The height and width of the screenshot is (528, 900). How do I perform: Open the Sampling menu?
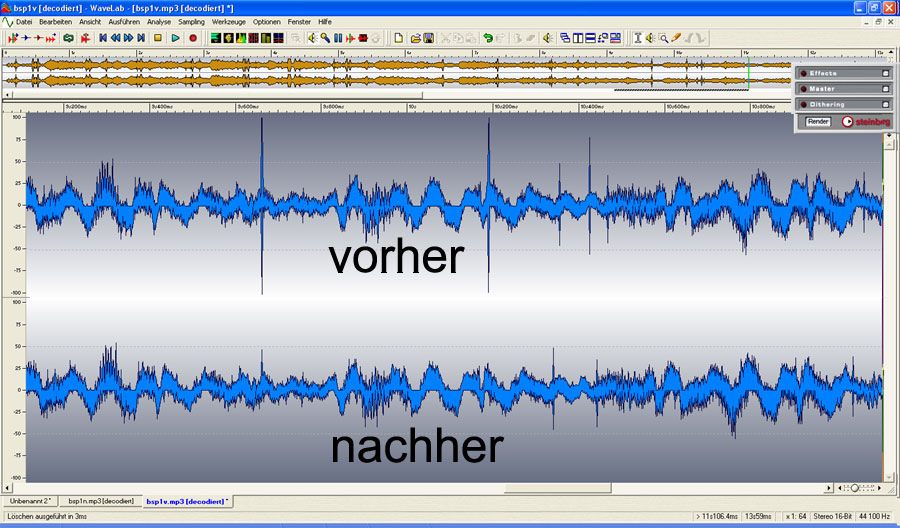tap(191, 22)
